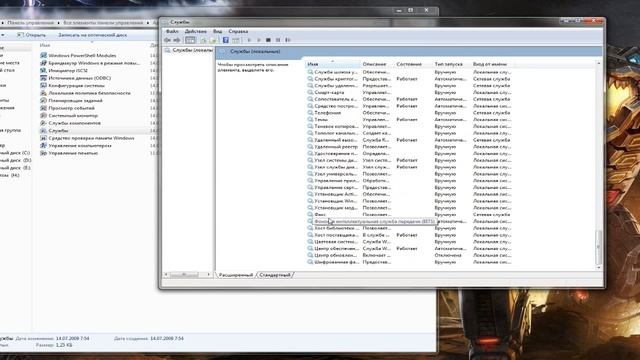Image resolution: width=640 pixels, height=360 pixels.
Task: Open Локальная политика безопасности in Explorer
Action: 85,93
